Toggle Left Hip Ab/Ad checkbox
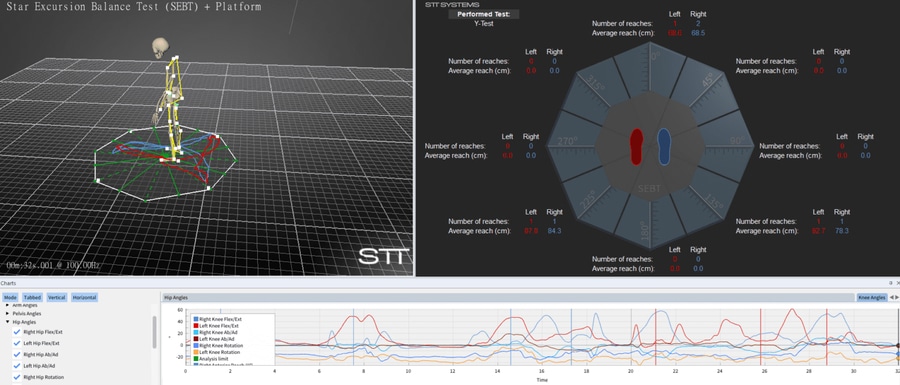The height and width of the screenshot is (385, 900). pyautogui.click(x=17, y=365)
